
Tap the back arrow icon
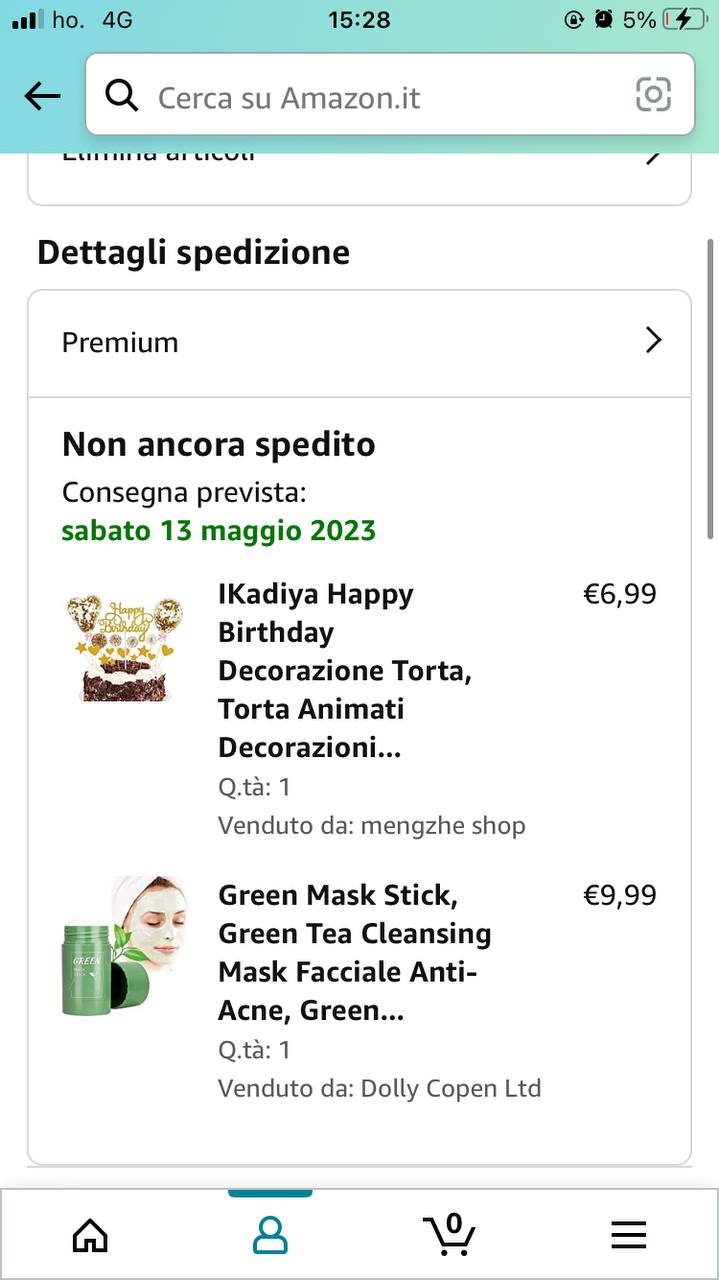coord(42,96)
